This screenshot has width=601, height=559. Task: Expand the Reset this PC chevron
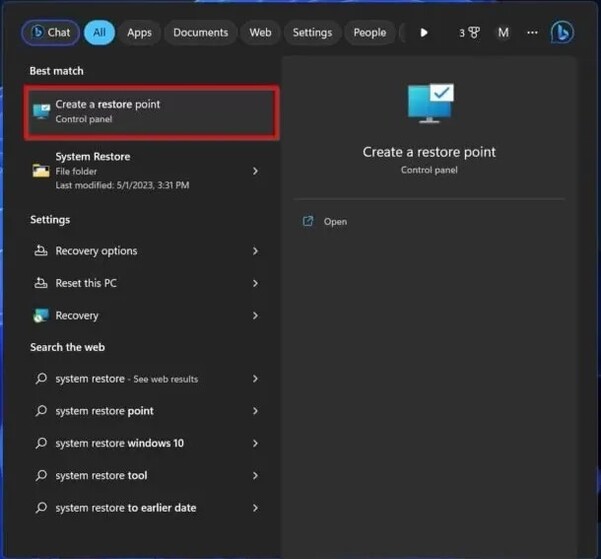tap(255, 283)
